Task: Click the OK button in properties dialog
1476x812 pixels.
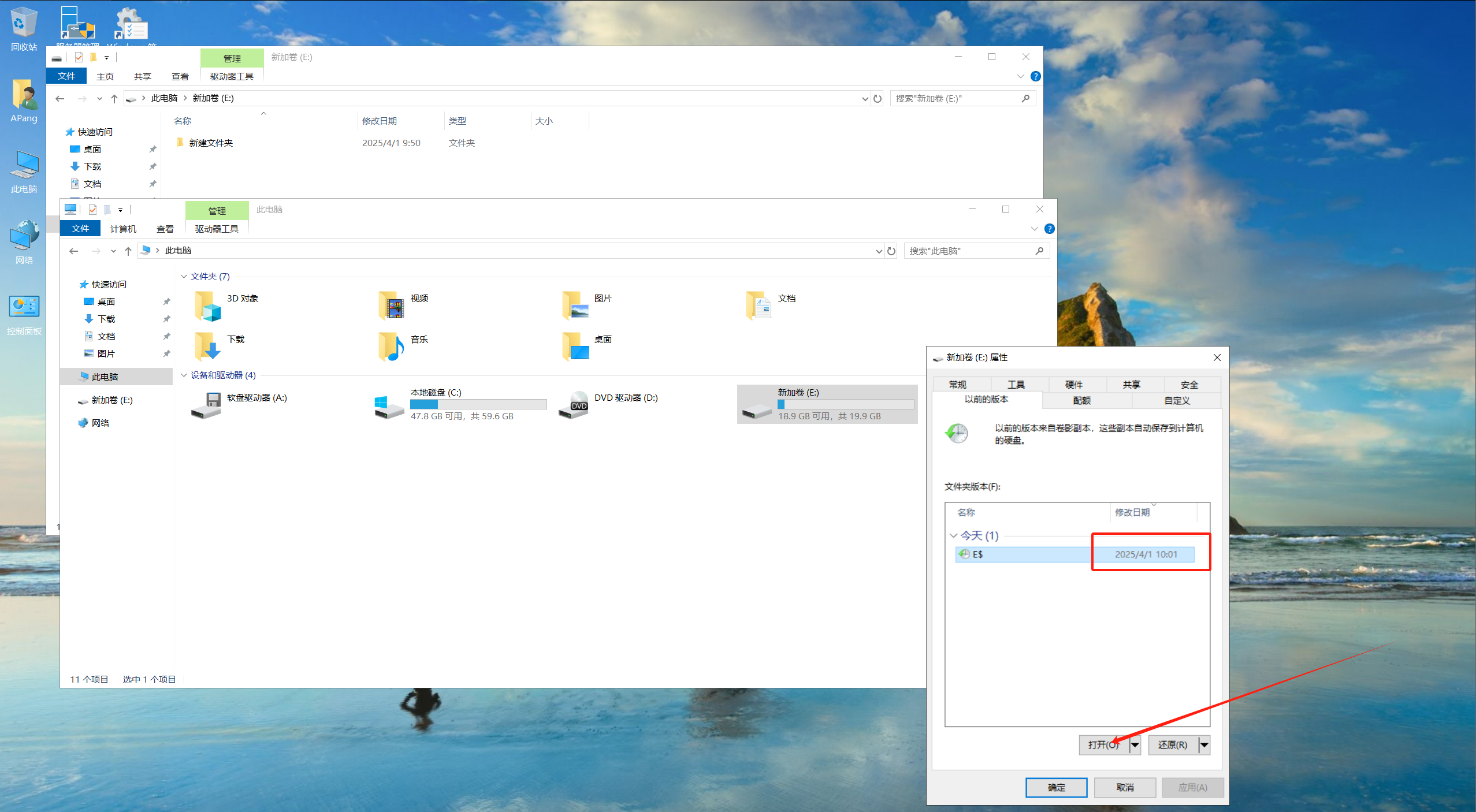Action: [x=1056, y=787]
